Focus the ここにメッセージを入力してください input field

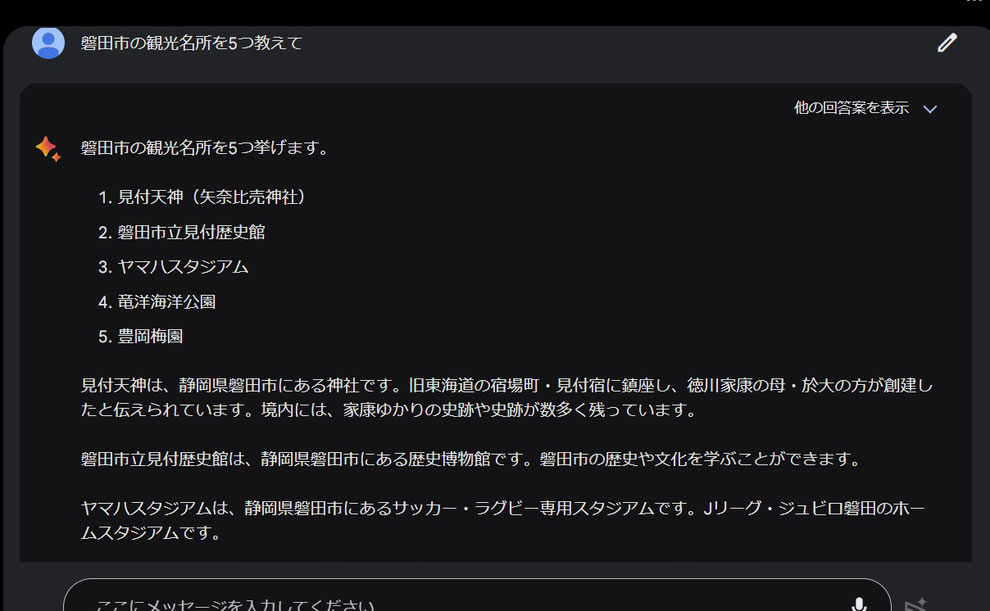pyautogui.click(x=477, y=595)
